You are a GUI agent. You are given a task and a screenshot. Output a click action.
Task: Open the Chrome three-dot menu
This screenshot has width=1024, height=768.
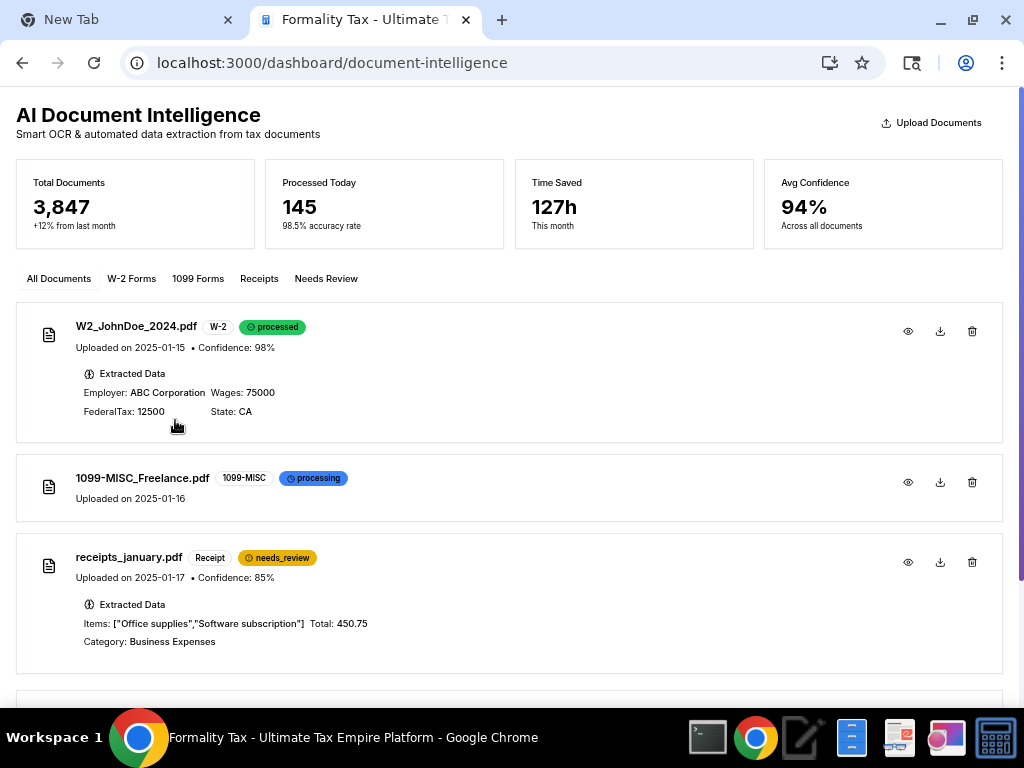[1002, 62]
